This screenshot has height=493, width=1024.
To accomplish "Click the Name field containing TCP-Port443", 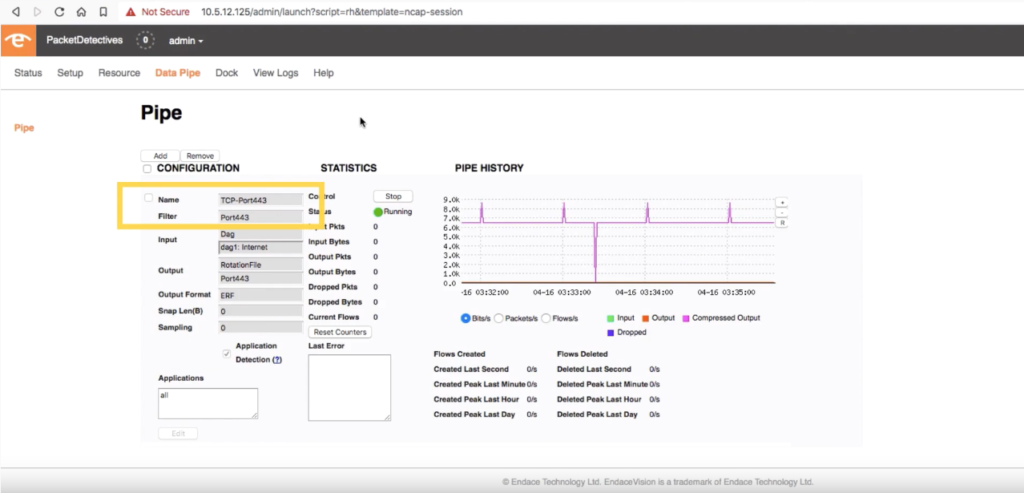I will pos(260,200).
